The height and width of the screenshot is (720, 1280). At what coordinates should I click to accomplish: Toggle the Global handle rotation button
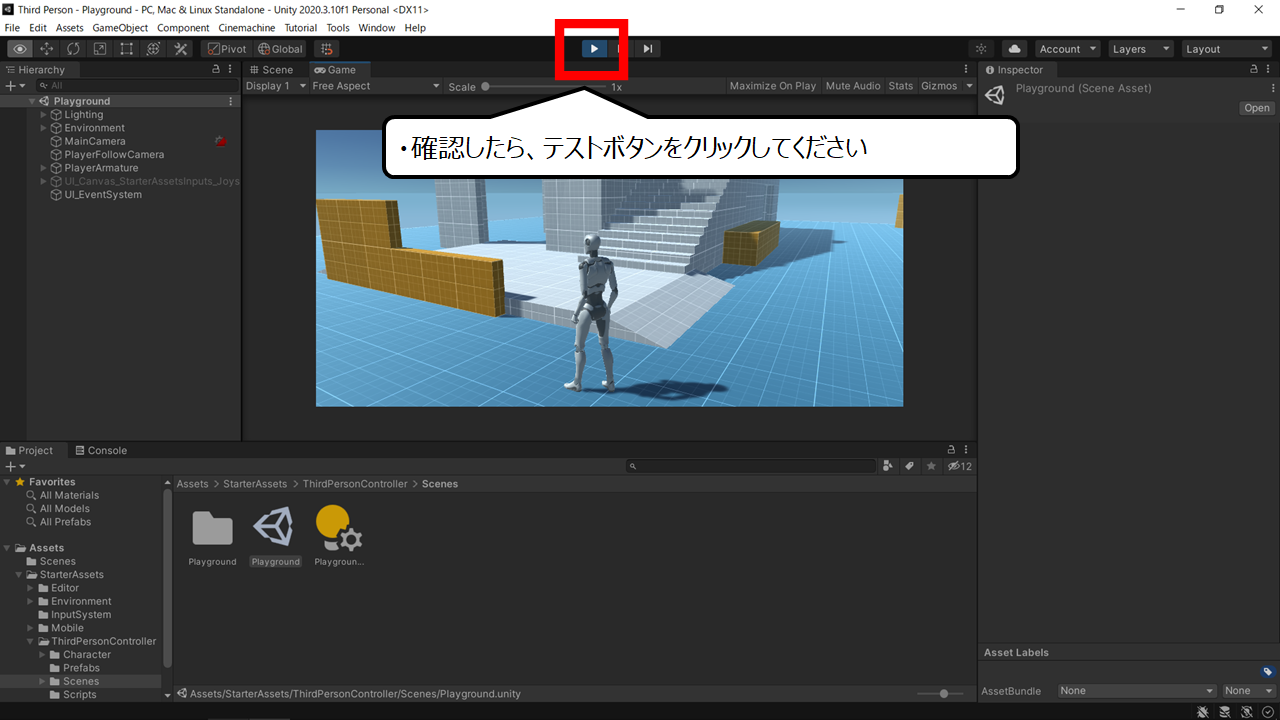click(280, 49)
